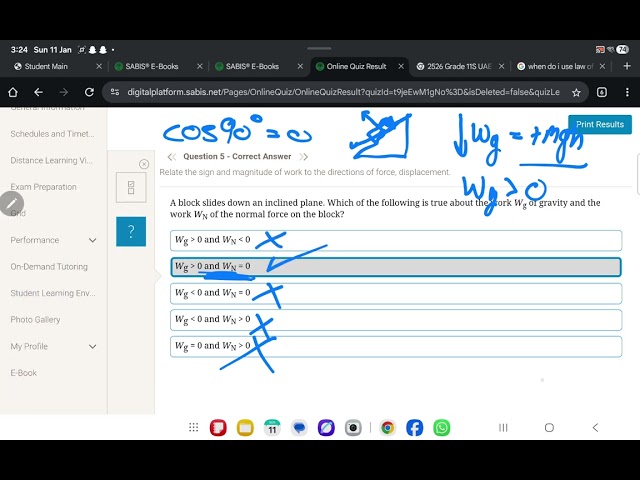Click the floating pencil annotation icon
Image resolution: width=640 pixels, height=480 pixels.
pos(14,203)
